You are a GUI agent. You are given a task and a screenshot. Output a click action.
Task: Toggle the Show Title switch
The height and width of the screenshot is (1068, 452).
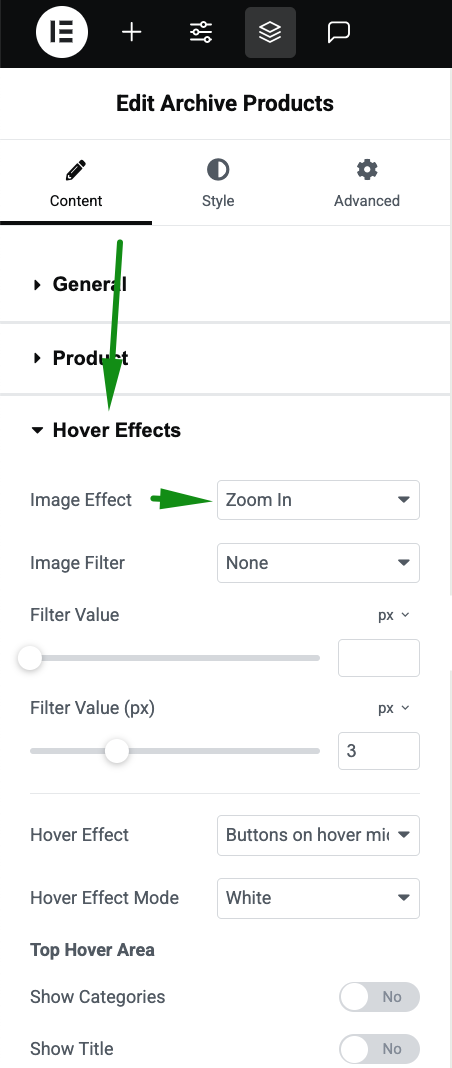379,1049
